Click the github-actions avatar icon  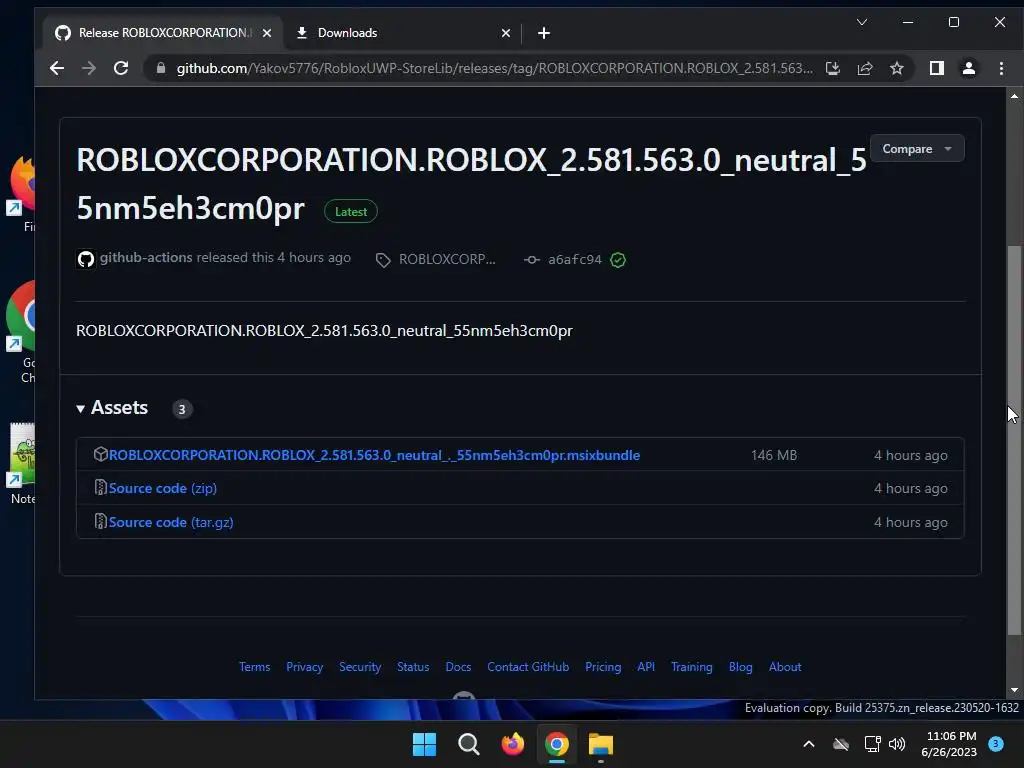86,259
